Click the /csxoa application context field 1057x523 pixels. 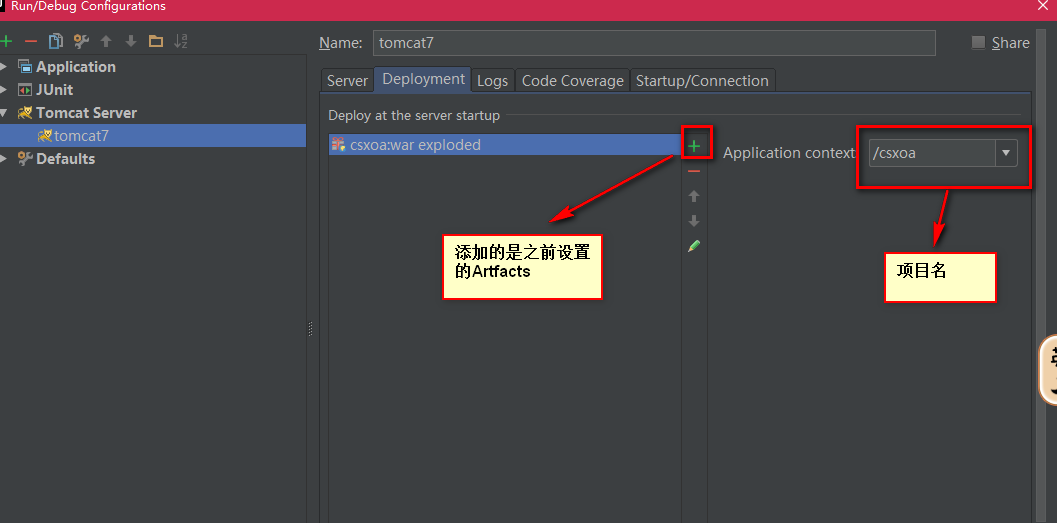click(x=932, y=153)
